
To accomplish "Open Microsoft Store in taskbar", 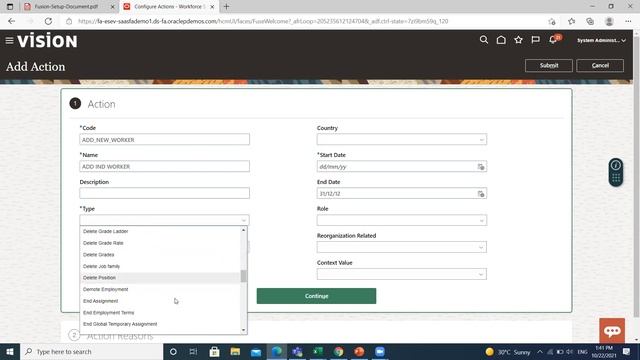I will [214, 351].
